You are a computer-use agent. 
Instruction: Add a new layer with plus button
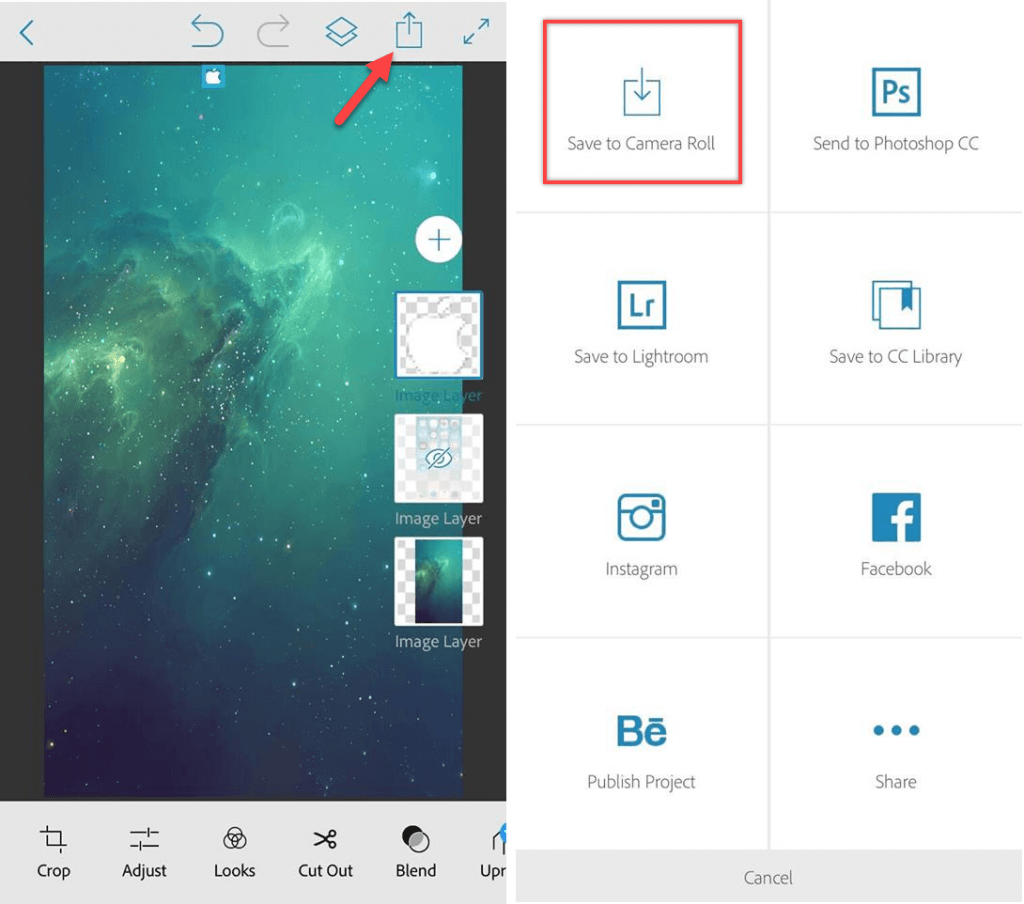[x=438, y=240]
